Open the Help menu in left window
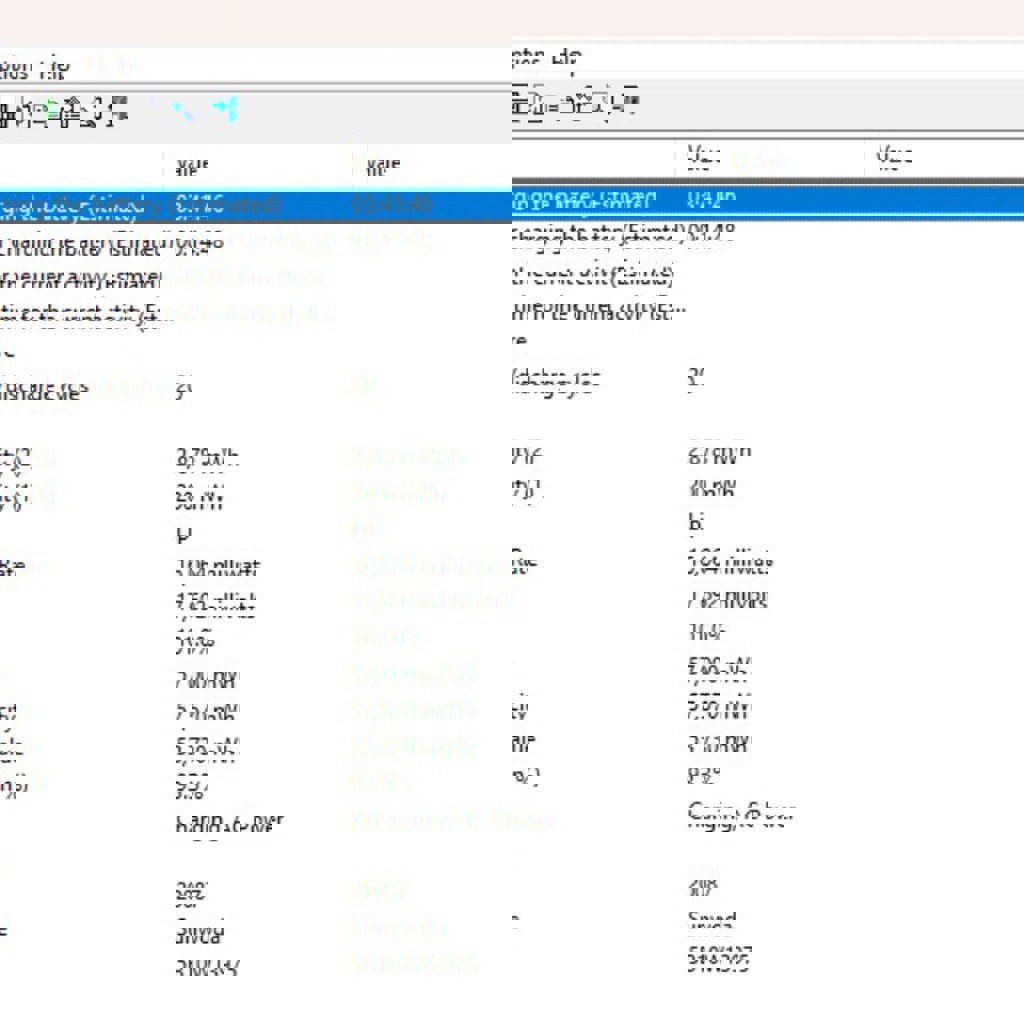Image resolution: width=1024 pixels, height=1024 pixels. point(56,69)
